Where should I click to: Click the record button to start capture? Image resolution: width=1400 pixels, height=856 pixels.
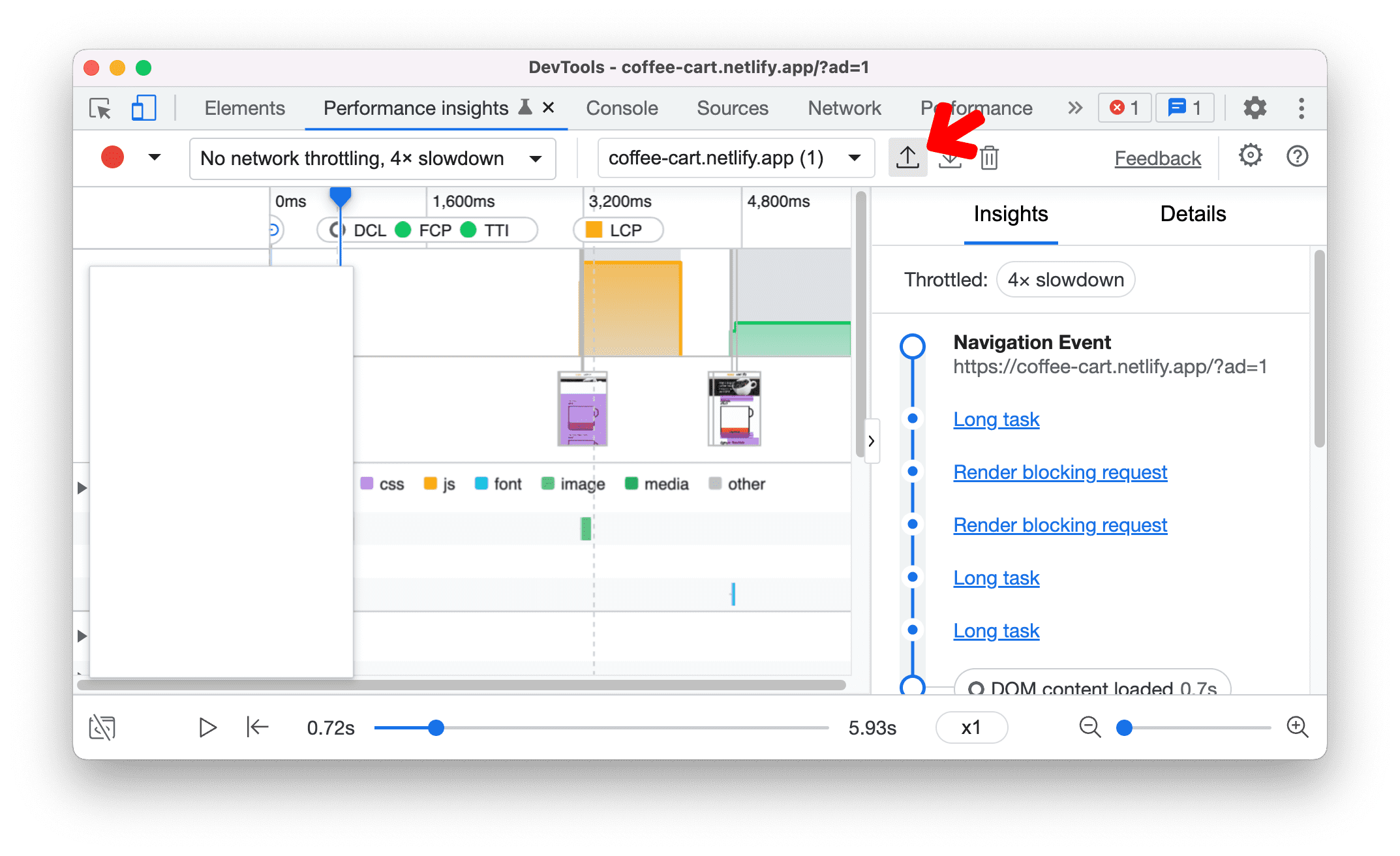coord(112,157)
